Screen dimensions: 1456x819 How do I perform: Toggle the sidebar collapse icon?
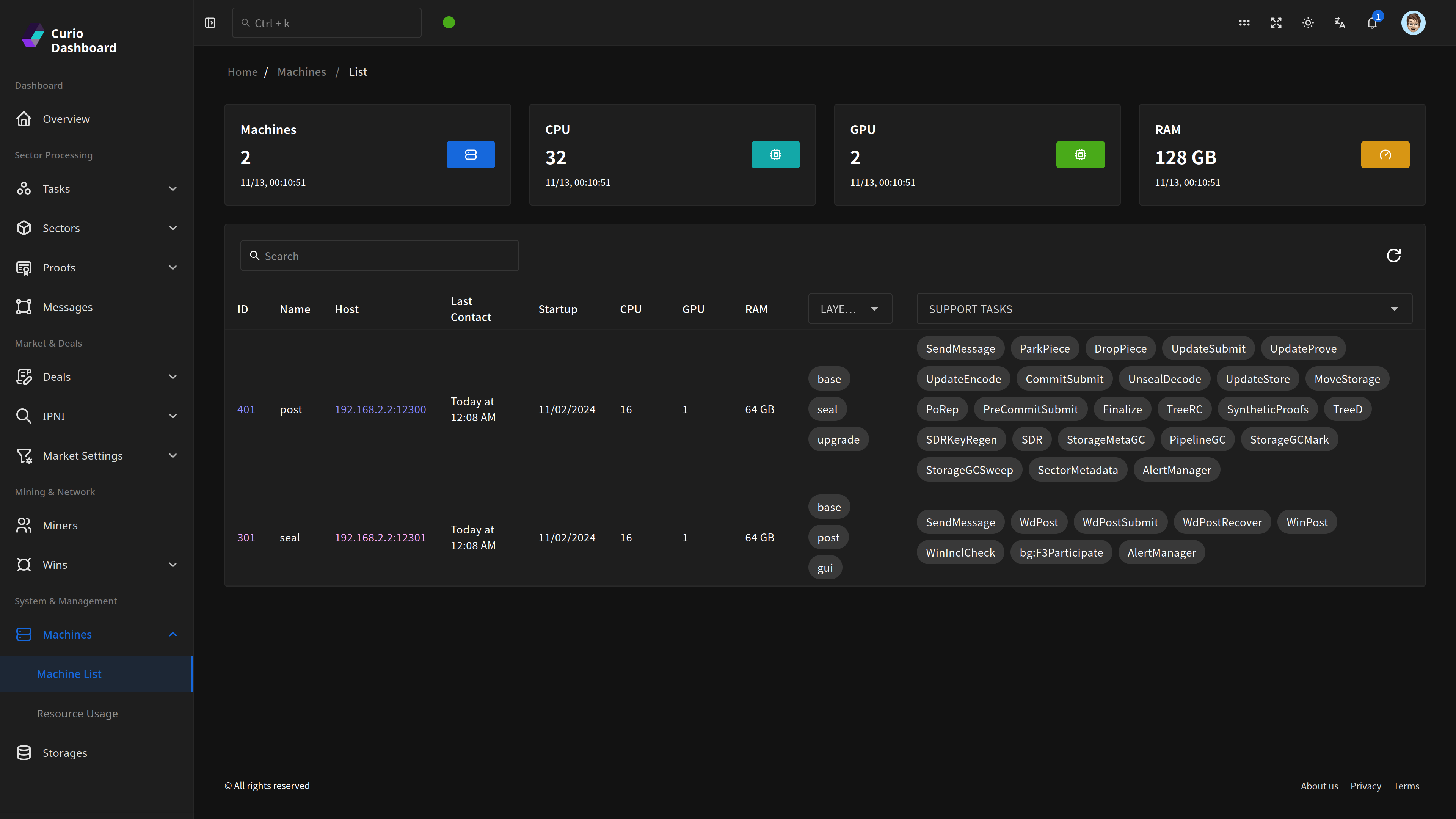click(x=210, y=23)
